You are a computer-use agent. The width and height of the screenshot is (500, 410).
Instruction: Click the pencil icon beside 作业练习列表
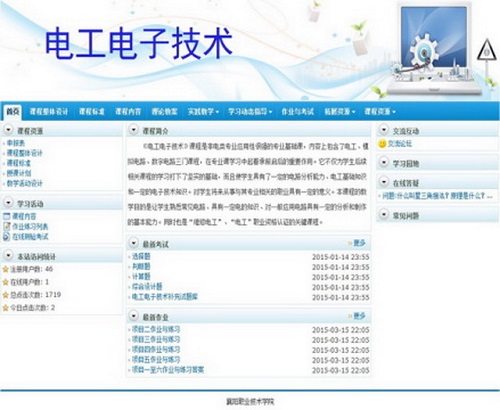(6, 226)
